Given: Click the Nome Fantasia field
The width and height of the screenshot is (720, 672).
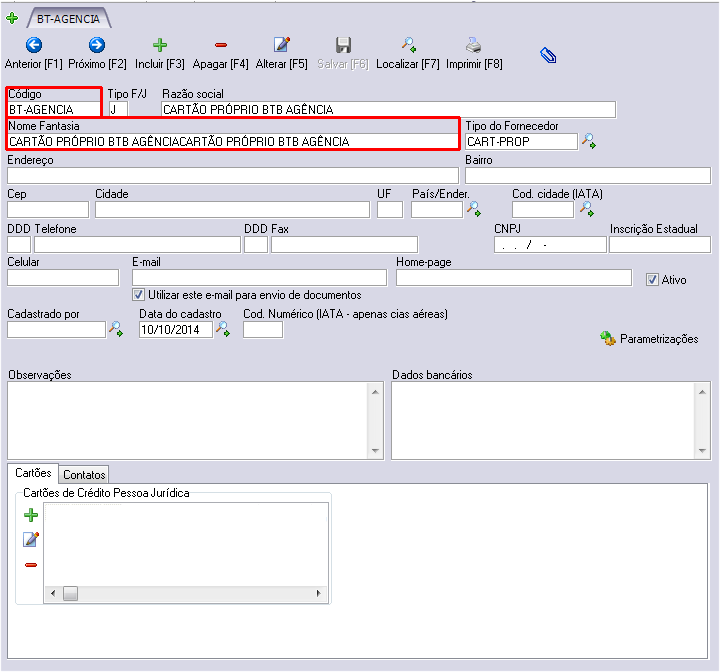Looking at the screenshot, I should click(233, 141).
